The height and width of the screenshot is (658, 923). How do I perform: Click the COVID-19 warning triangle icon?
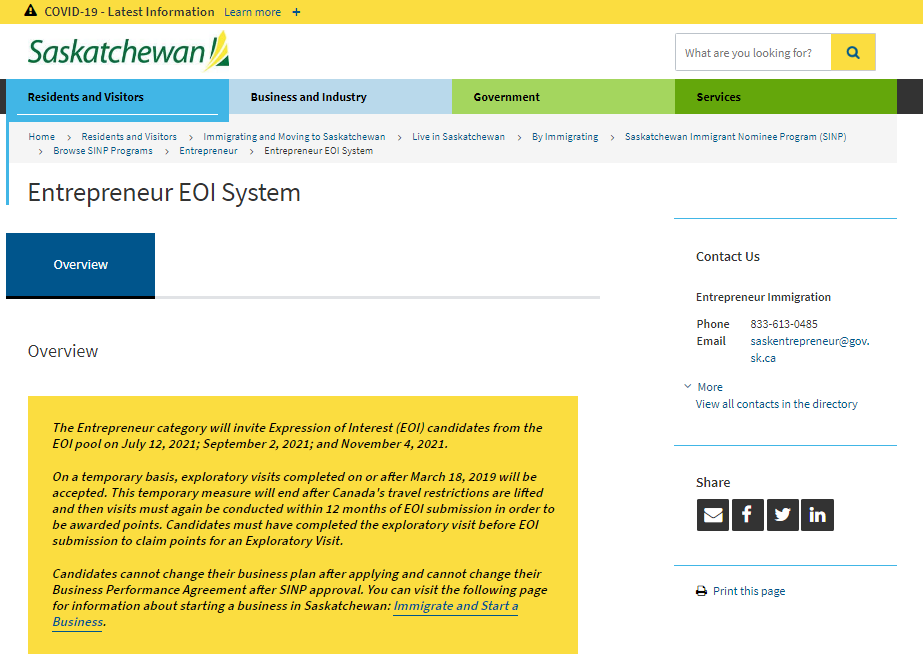pyautogui.click(x=31, y=11)
